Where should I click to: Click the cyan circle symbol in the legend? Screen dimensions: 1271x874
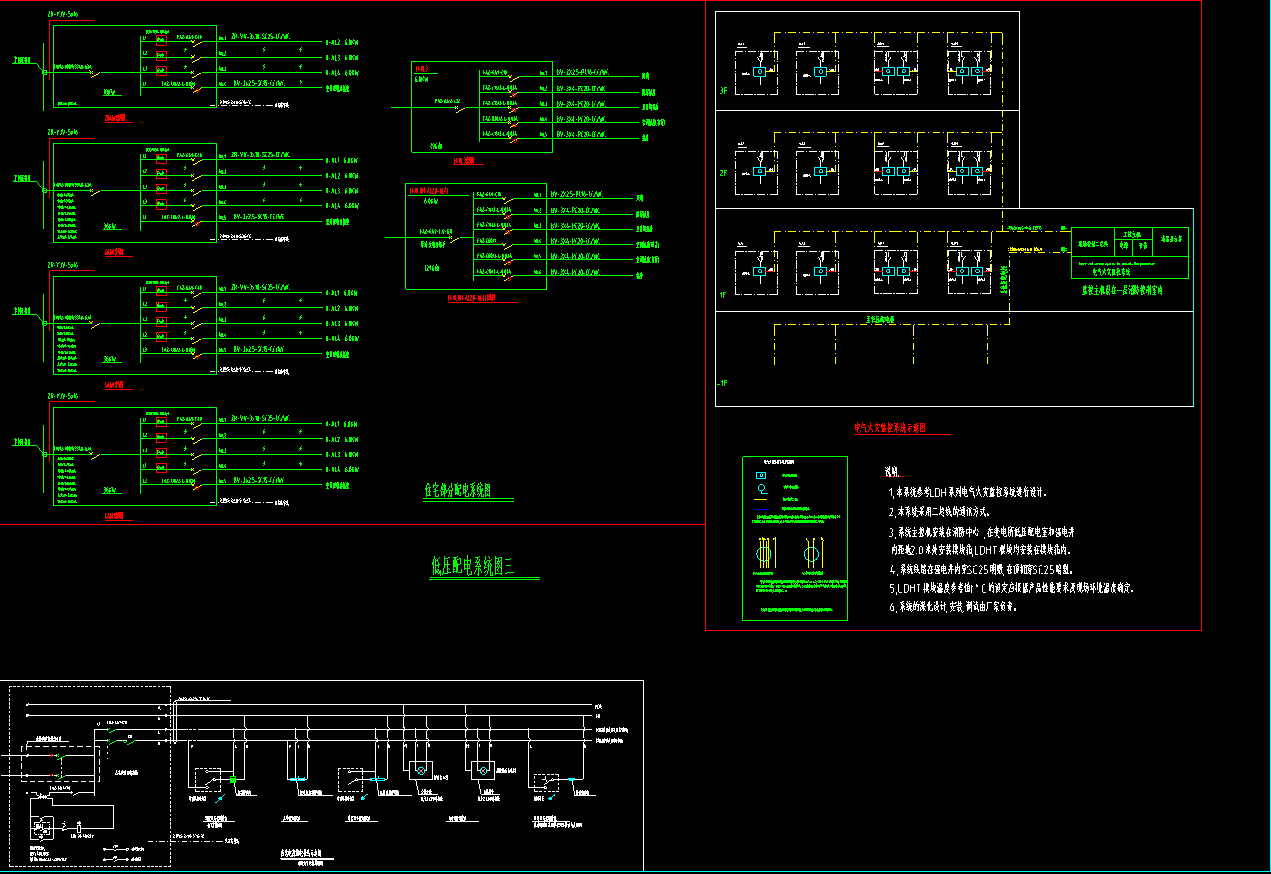coord(761,489)
